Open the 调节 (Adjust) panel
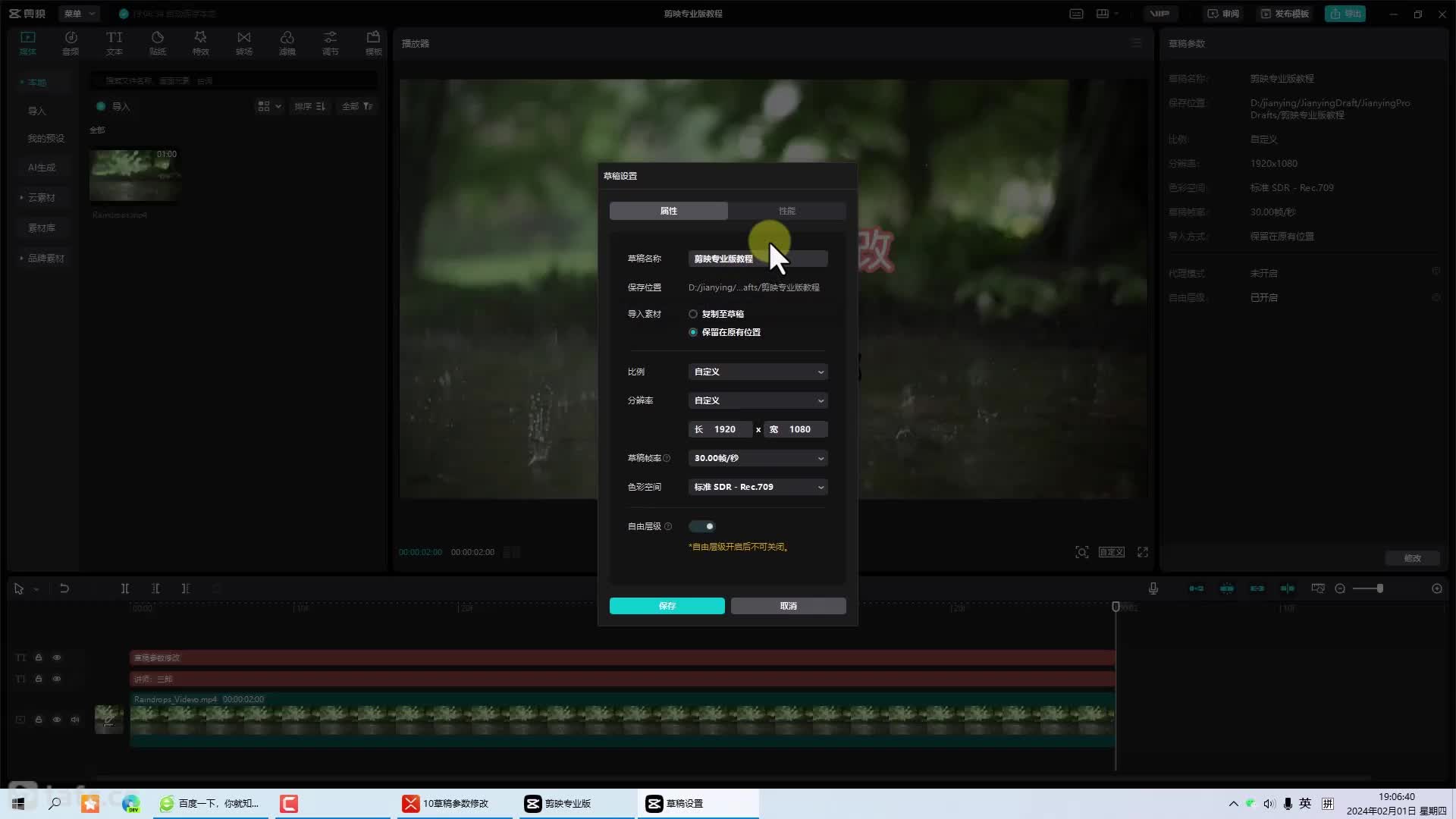 330,43
